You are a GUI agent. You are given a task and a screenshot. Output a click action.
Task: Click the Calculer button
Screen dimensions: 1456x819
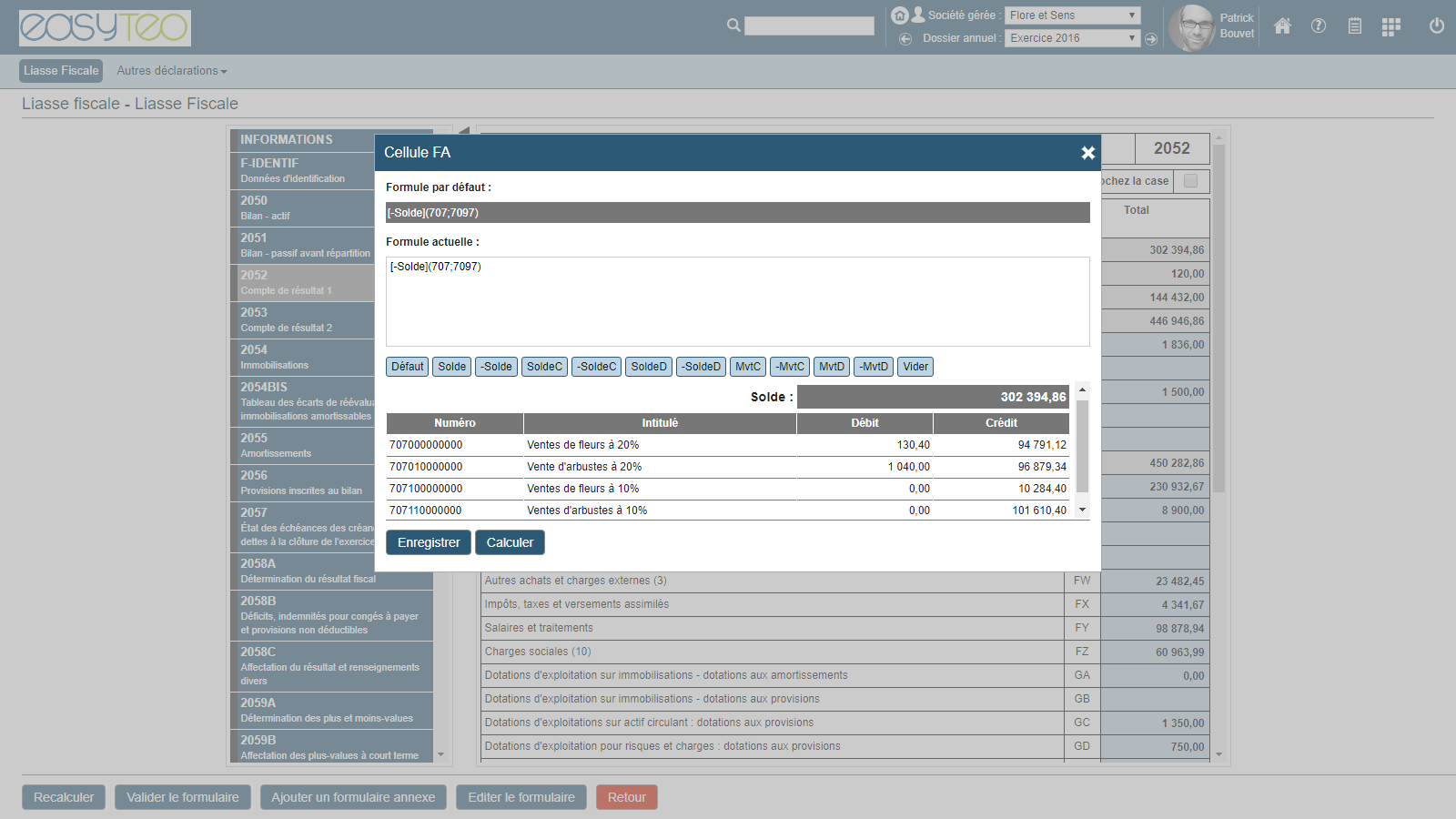[510, 542]
